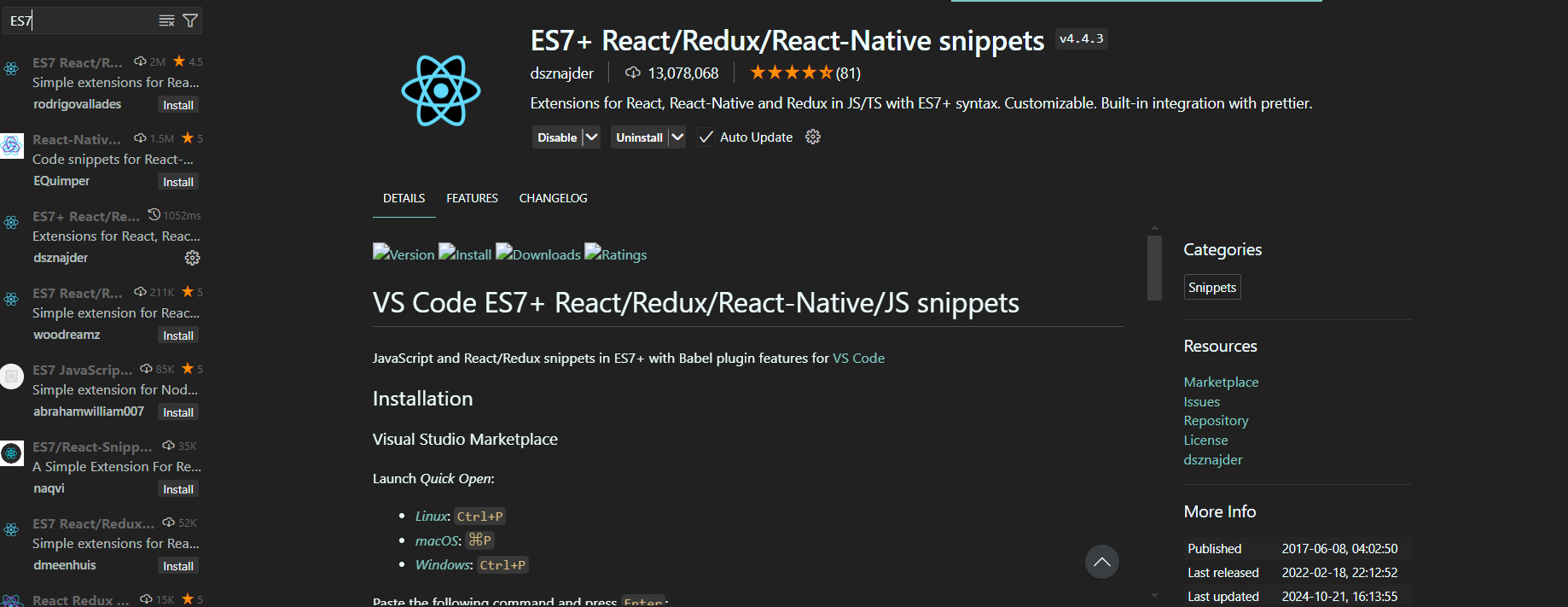Screen dimensions: 1568x607
Task: Open the extension settings gear in header
Action: point(813,137)
